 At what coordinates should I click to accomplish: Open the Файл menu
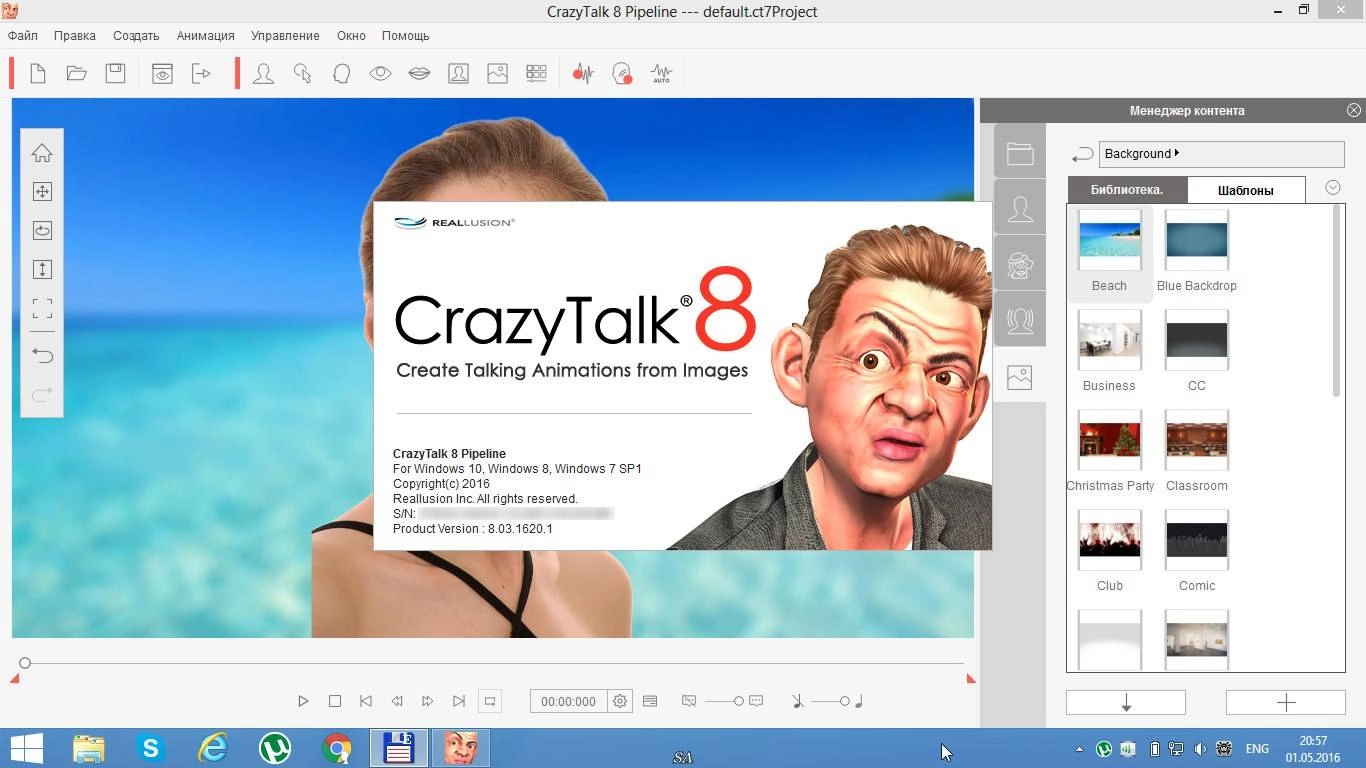pyautogui.click(x=23, y=35)
